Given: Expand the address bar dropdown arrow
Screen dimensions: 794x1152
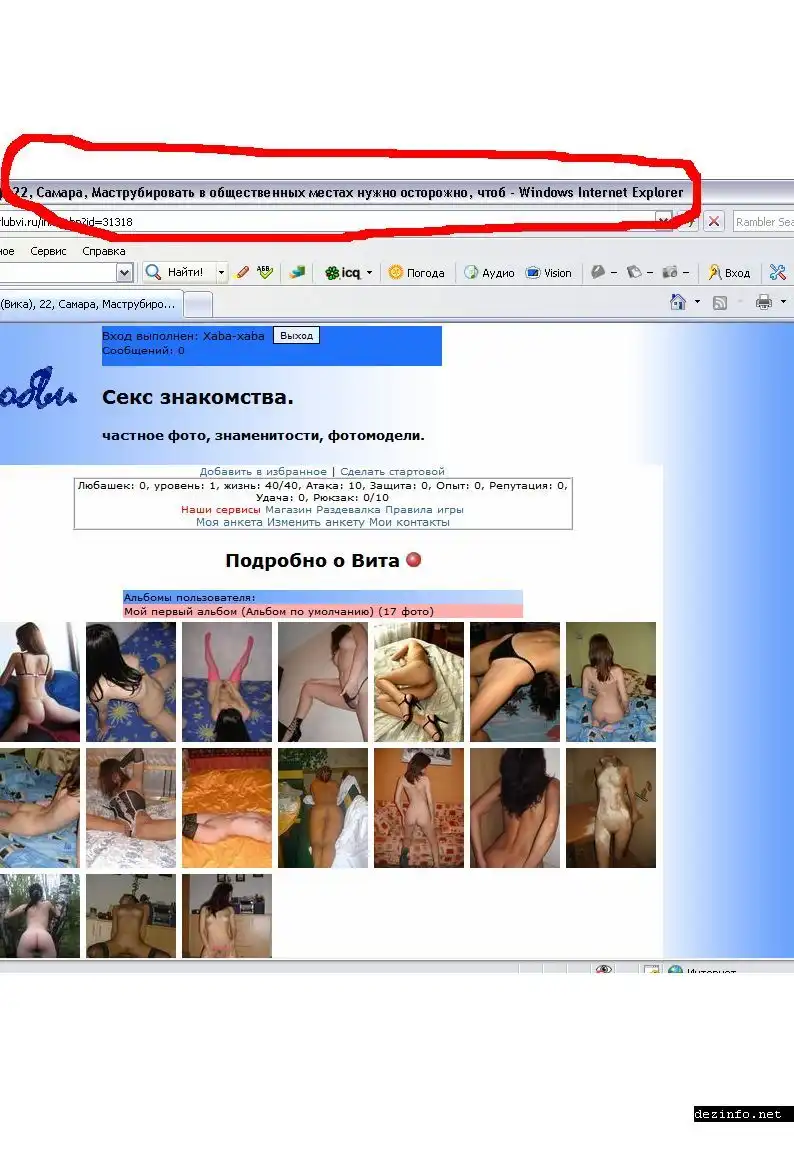Looking at the screenshot, I should pyautogui.click(x=663, y=221).
